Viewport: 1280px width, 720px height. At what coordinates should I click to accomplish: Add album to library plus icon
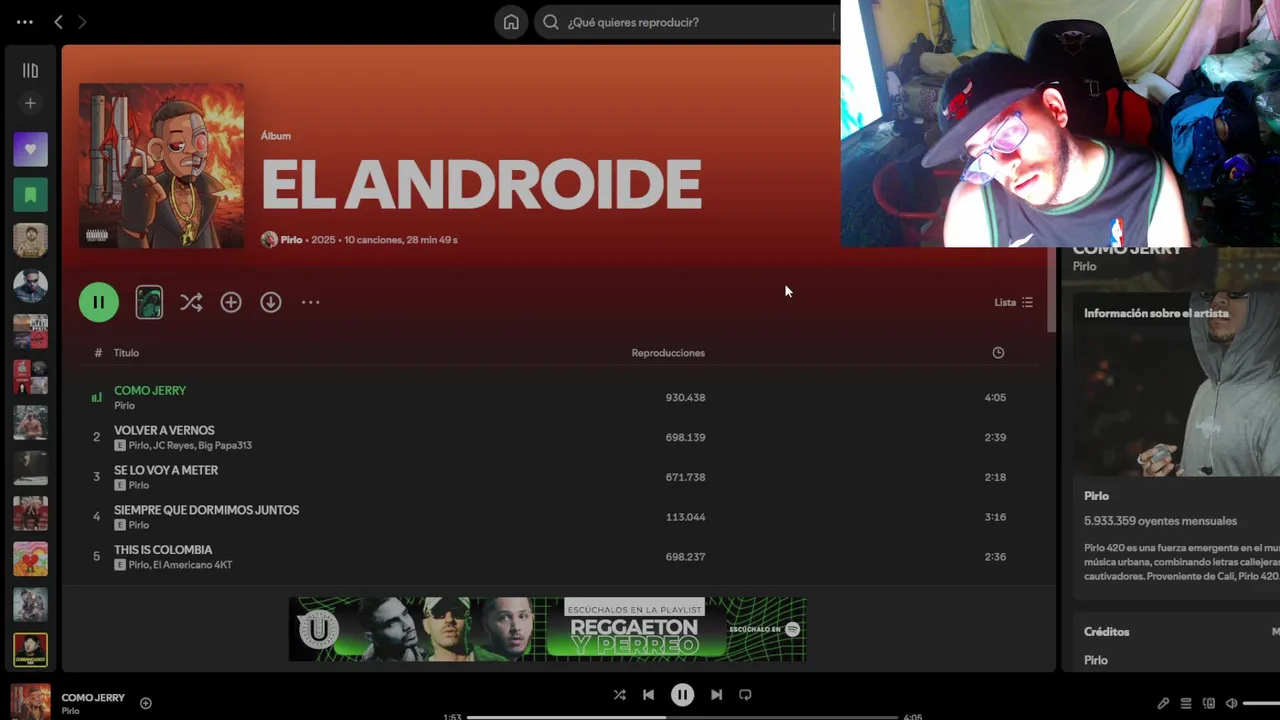(231, 302)
